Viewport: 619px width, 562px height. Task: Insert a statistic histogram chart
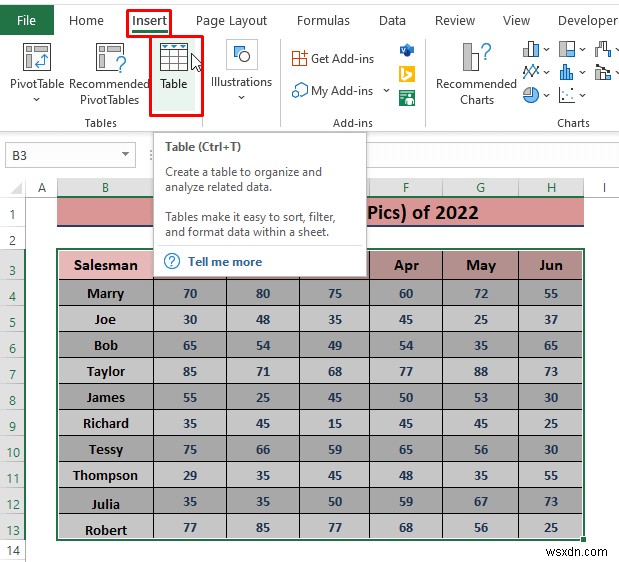pos(566,72)
